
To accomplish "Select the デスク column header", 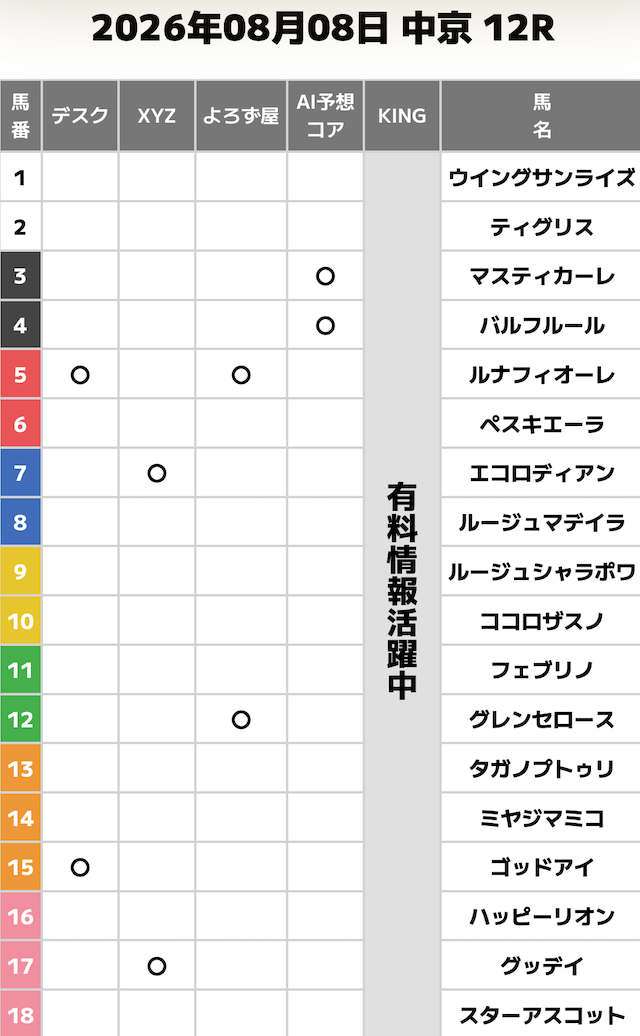I will (80, 116).
